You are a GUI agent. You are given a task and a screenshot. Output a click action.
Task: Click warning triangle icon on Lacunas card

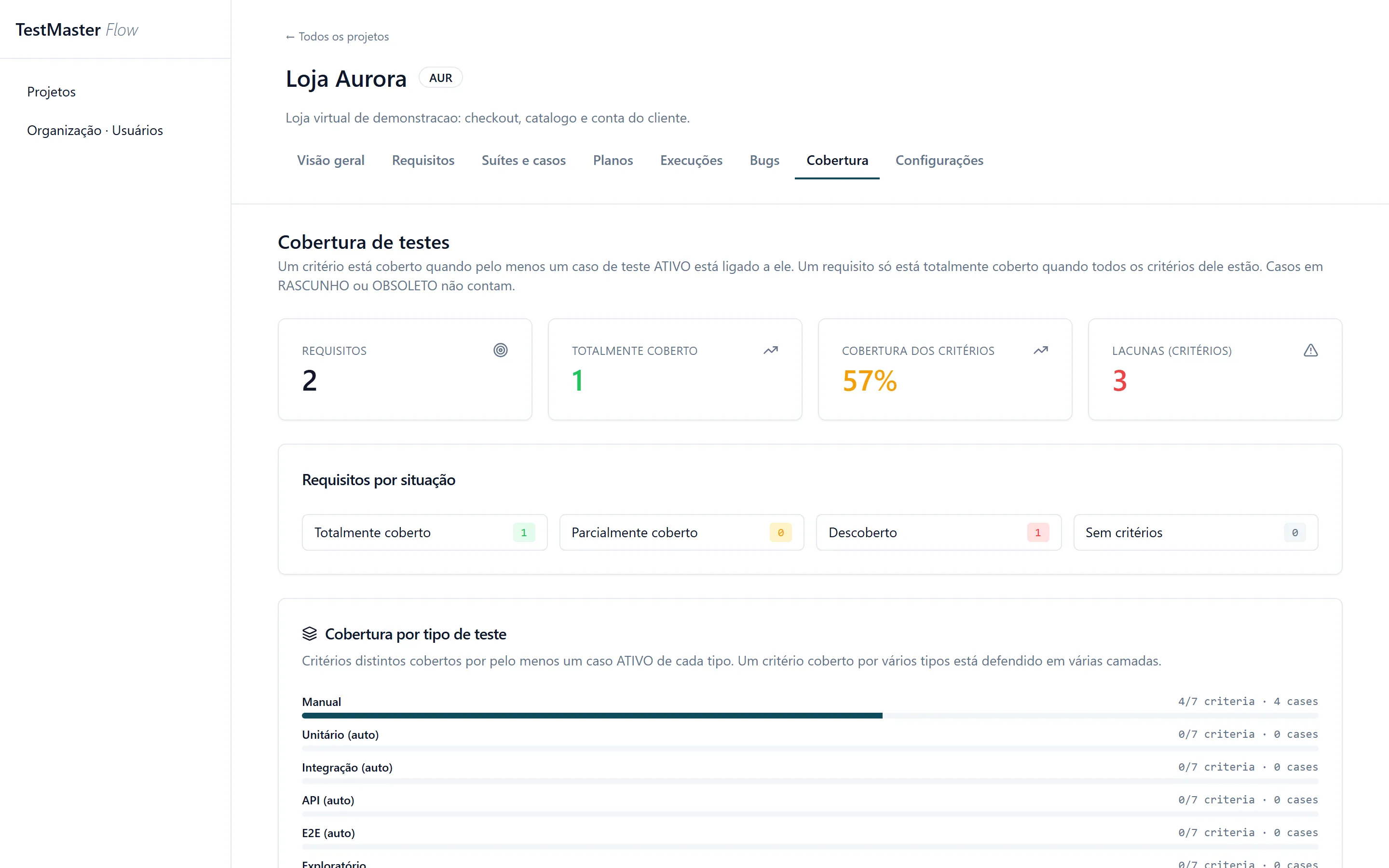point(1310,350)
